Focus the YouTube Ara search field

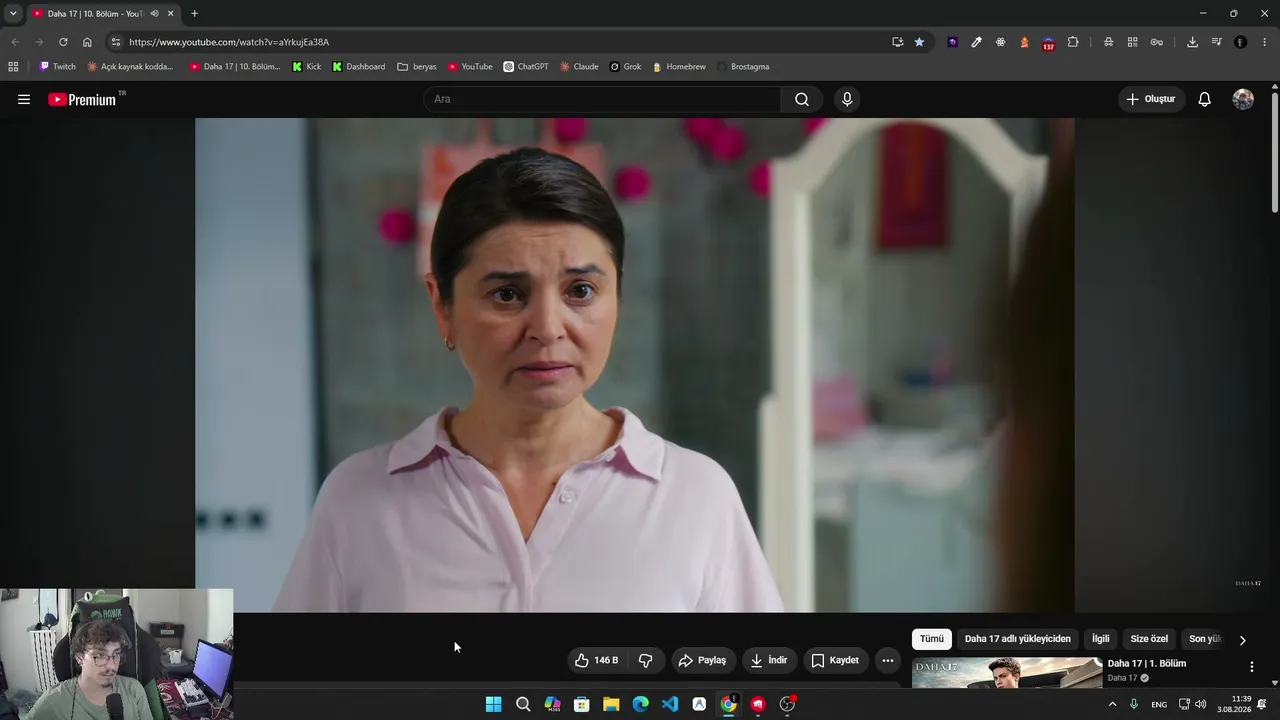[x=602, y=99]
